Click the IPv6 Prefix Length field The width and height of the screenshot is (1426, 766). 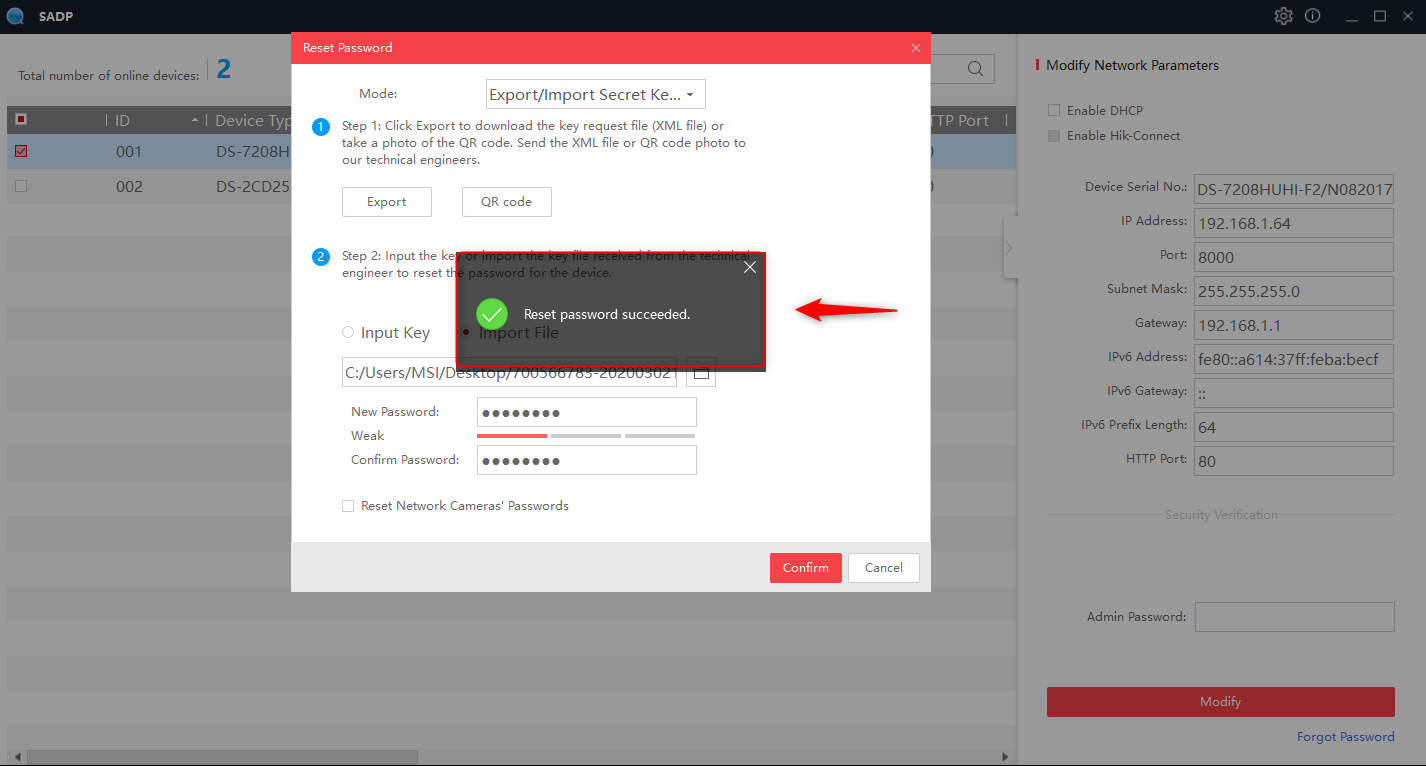point(1294,427)
